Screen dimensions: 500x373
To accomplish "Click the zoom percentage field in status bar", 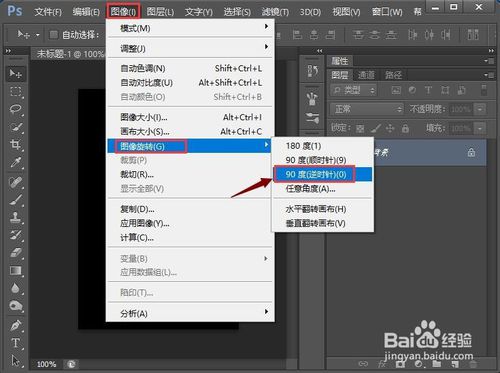I will click(x=46, y=364).
